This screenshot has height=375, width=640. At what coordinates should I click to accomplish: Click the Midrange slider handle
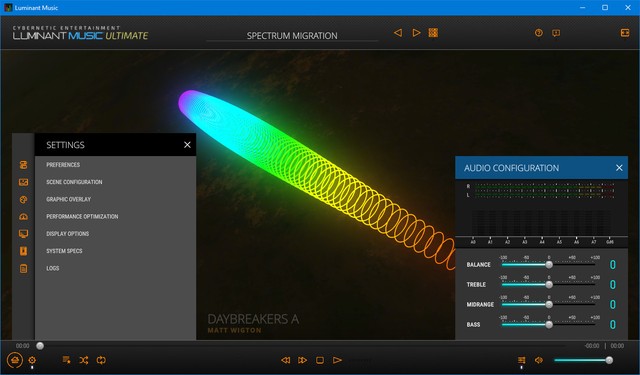point(549,304)
